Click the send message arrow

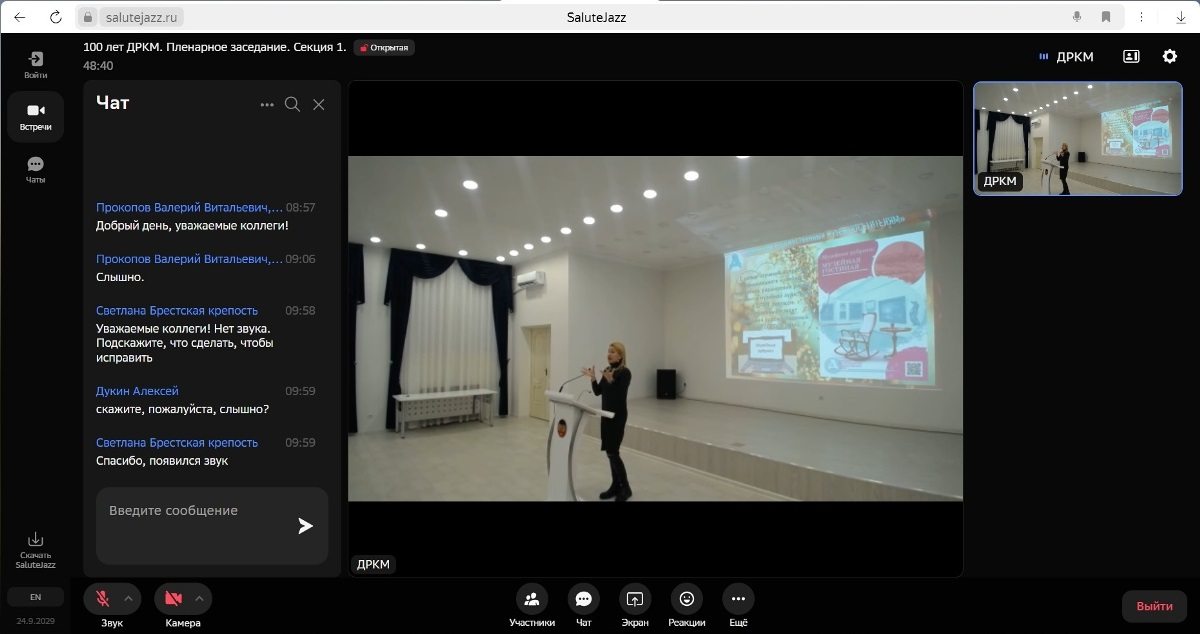coord(305,526)
